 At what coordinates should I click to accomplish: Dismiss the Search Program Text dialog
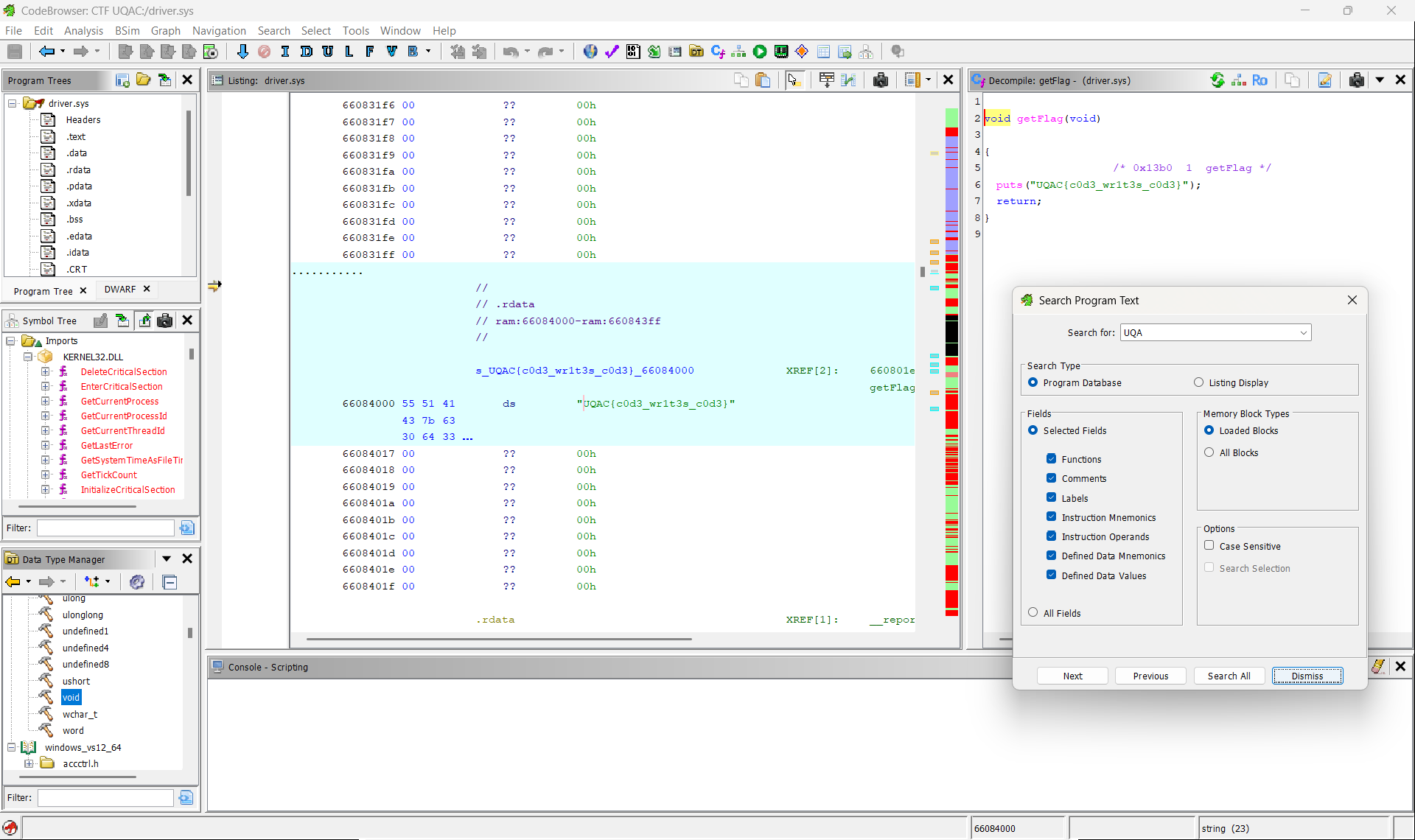click(1307, 676)
